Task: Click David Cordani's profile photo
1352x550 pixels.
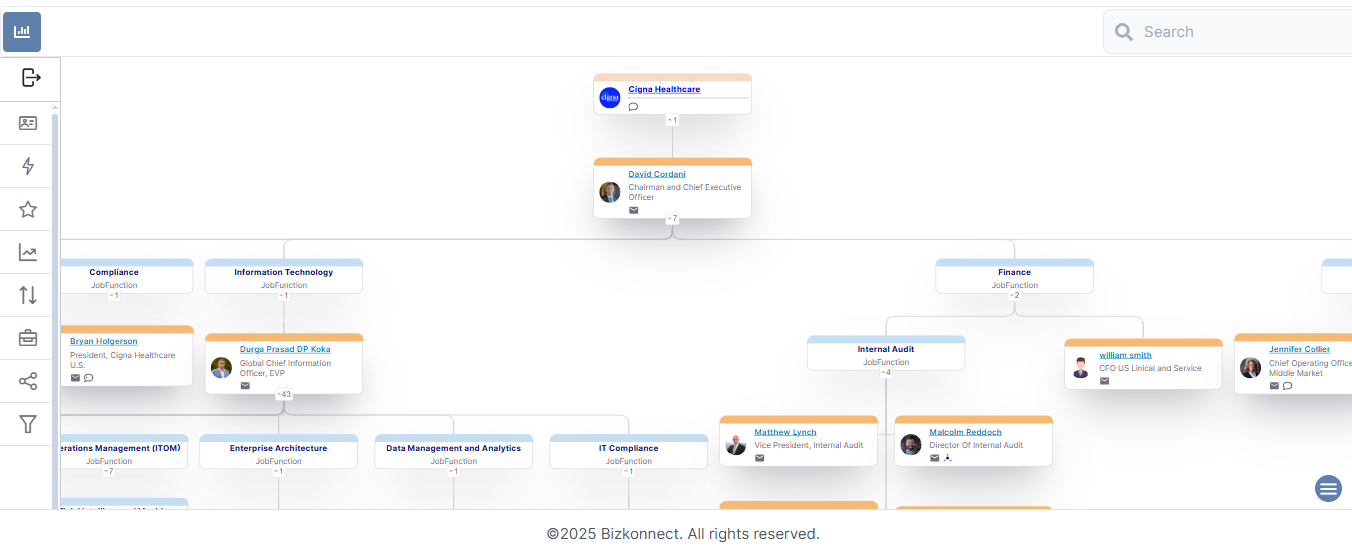Action: [x=610, y=192]
